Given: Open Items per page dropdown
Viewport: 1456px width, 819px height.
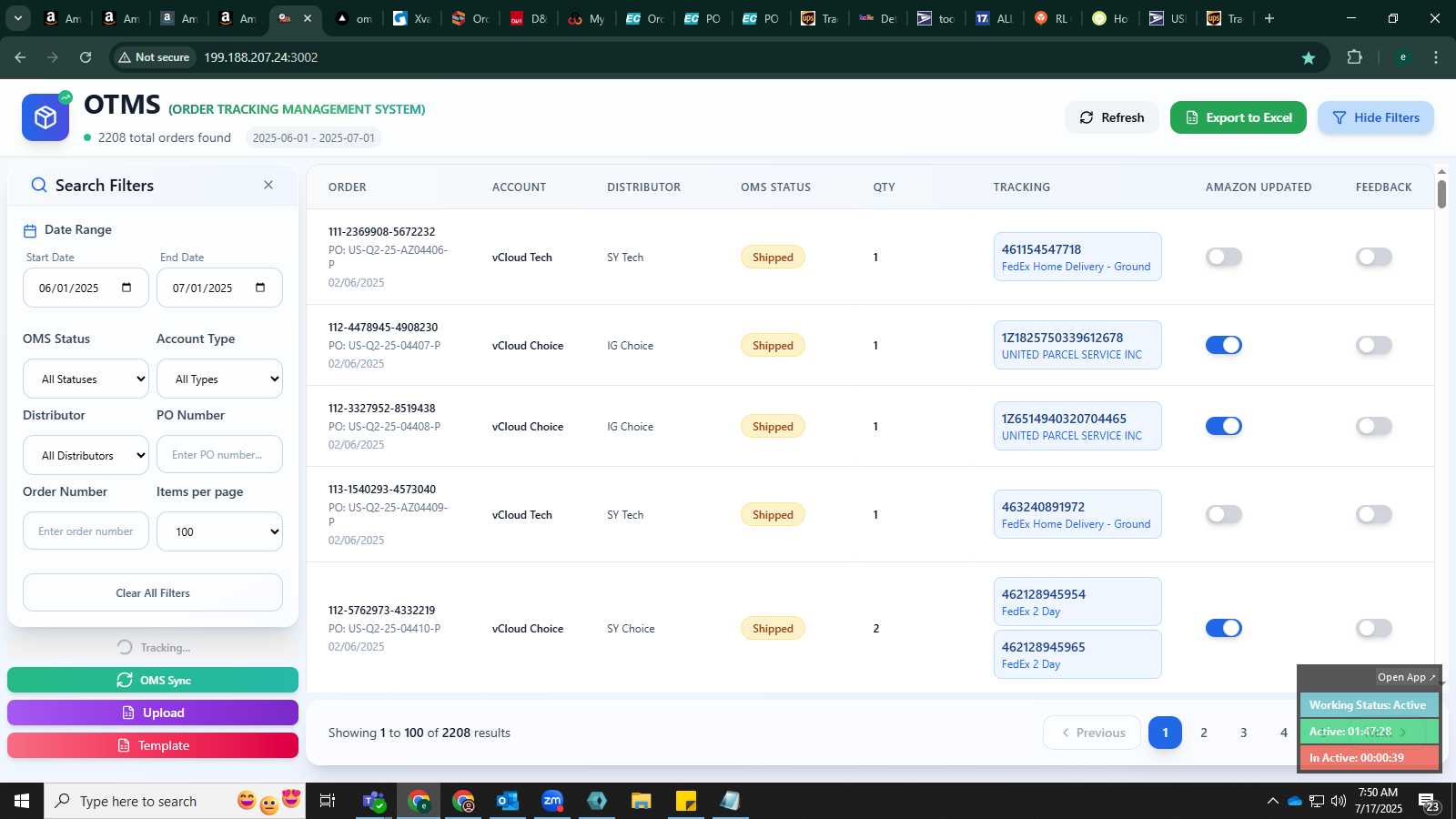Looking at the screenshot, I should point(219,531).
